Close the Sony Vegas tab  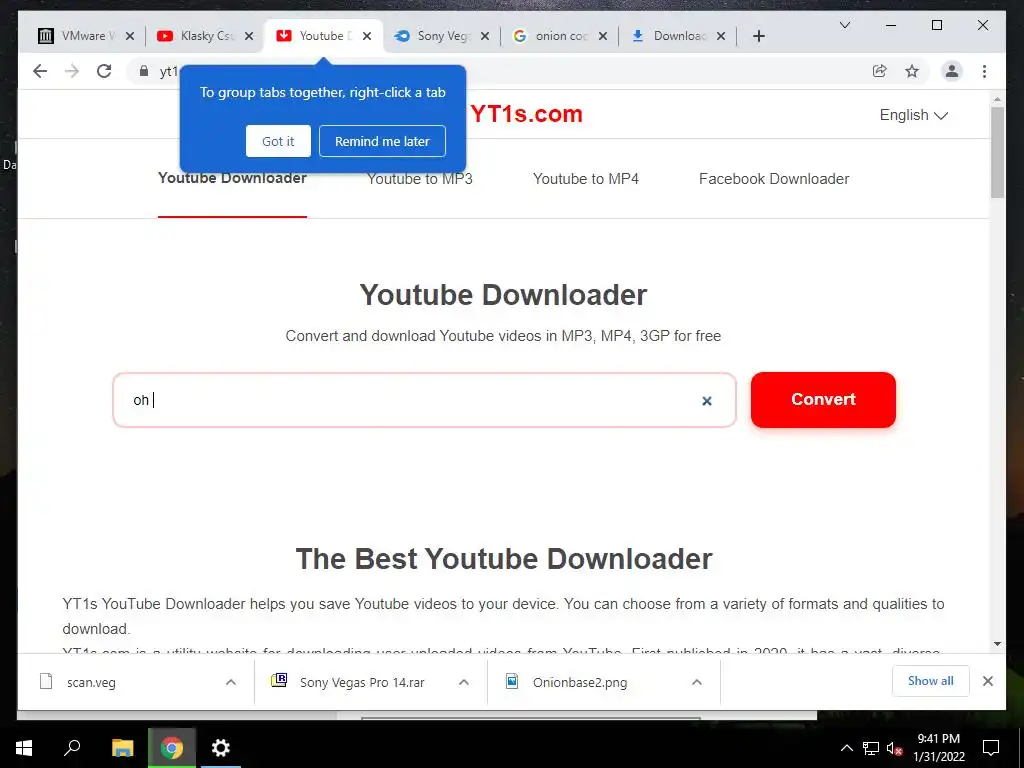485,36
